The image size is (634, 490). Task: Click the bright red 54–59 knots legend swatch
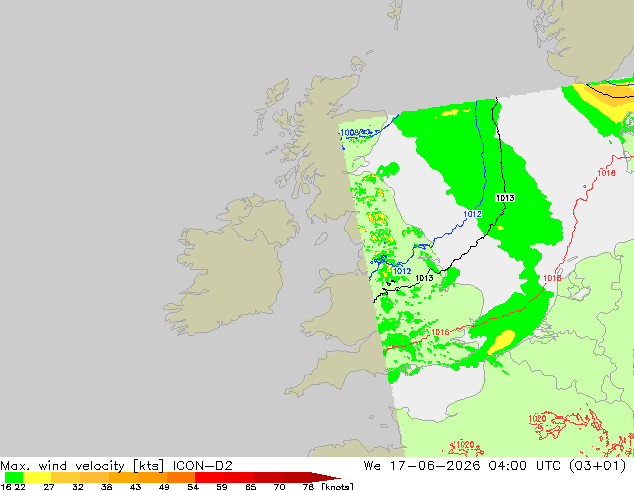coord(209,477)
